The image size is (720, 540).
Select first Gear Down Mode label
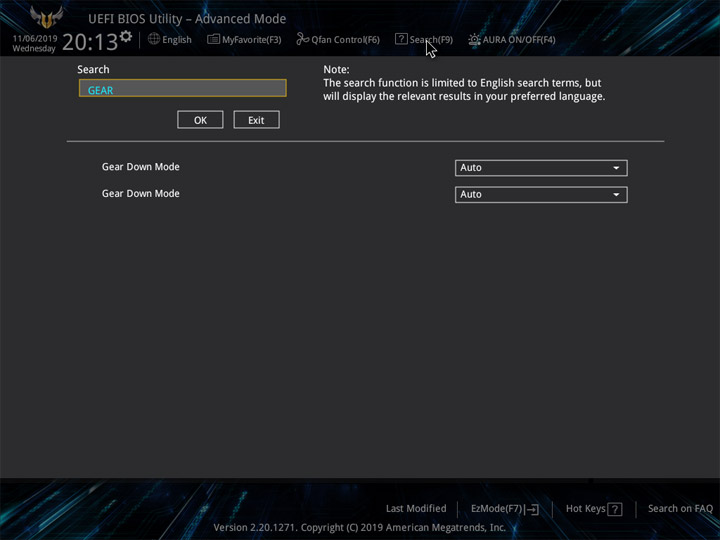[x=141, y=167]
